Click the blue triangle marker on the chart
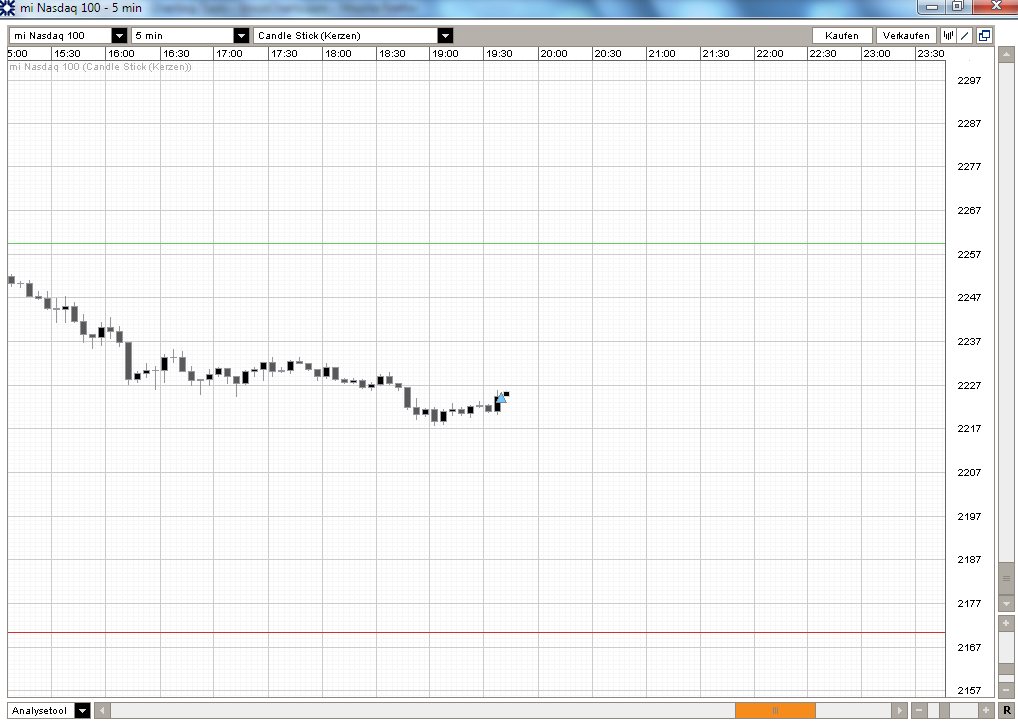The width and height of the screenshot is (1018, 724). (x=501, y=397)
